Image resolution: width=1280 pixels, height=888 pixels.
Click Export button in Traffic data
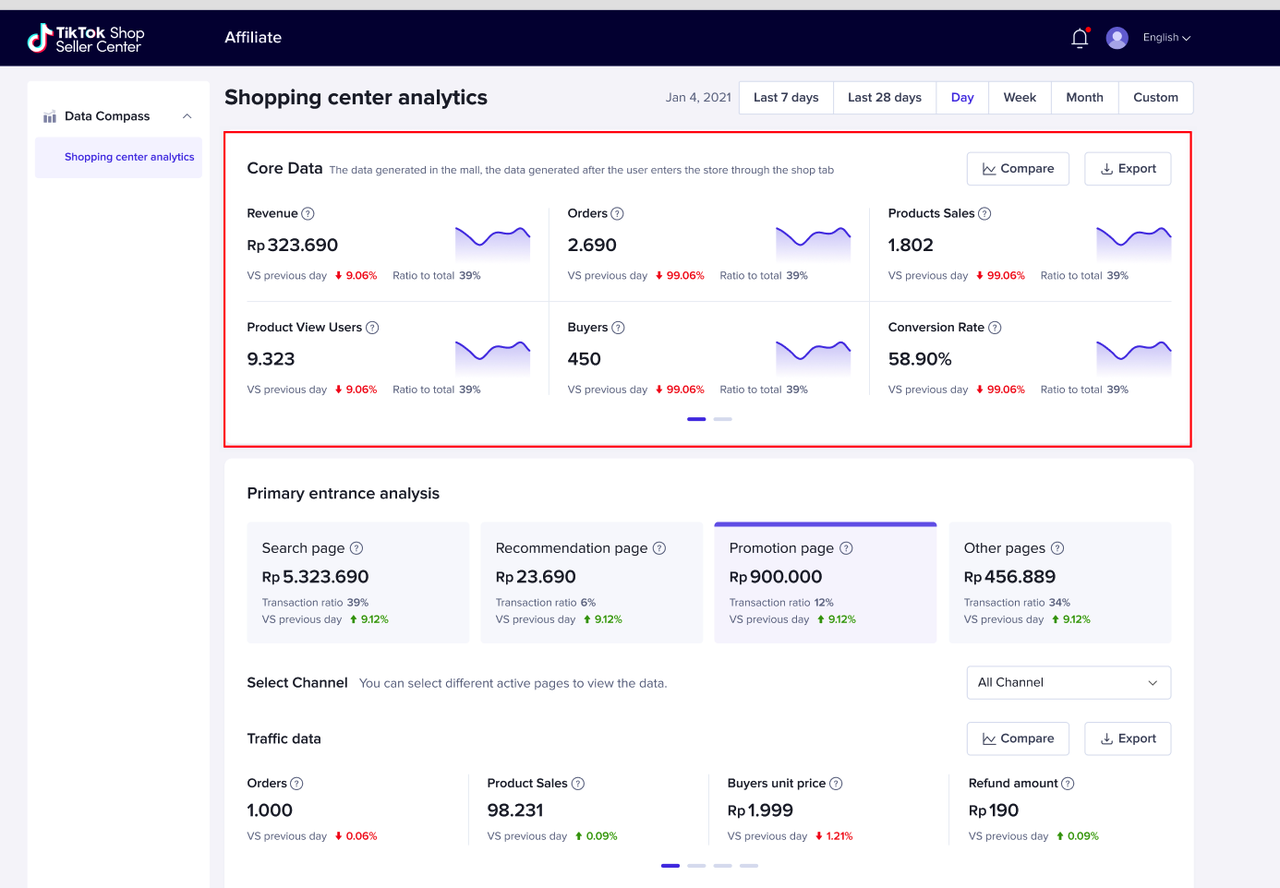coord(1127,739)
